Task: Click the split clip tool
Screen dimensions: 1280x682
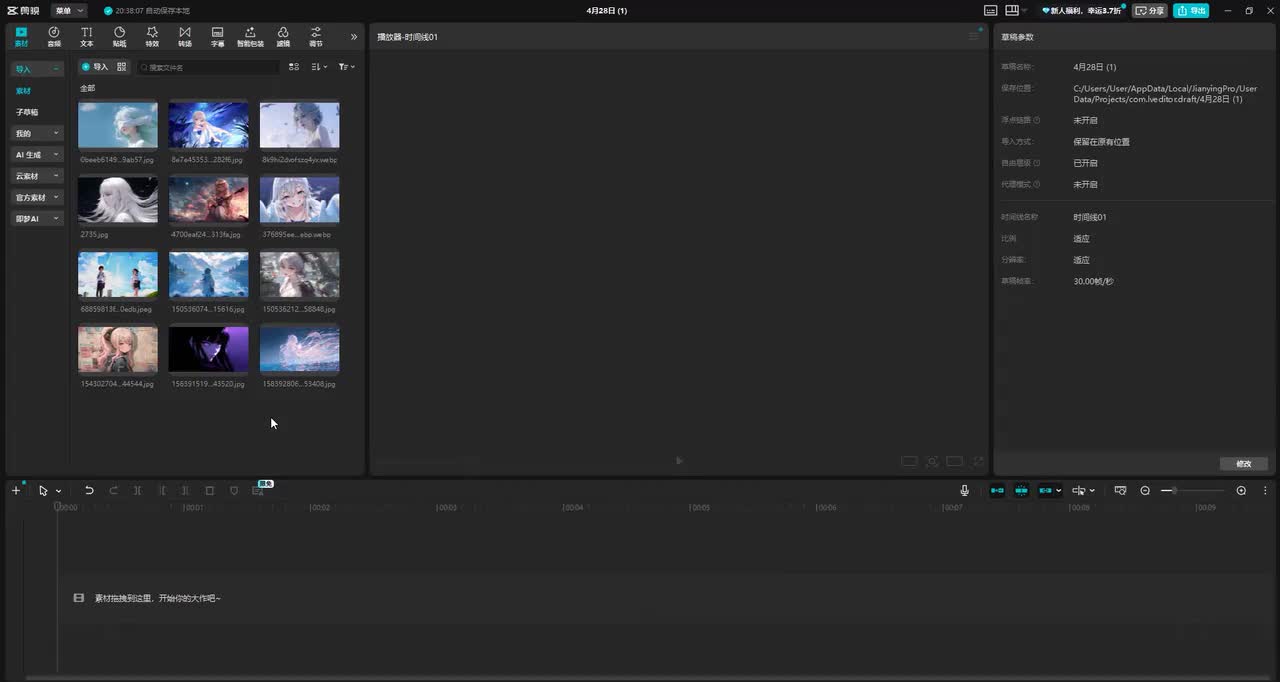Action: pyautogui.click(x=138, y=490)
